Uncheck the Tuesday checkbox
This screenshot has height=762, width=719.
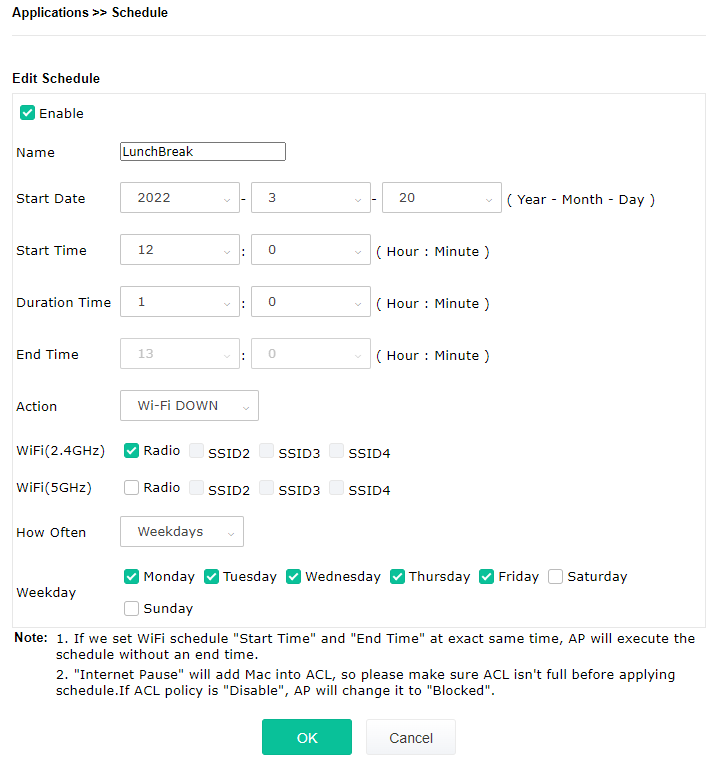pos(211,576)
